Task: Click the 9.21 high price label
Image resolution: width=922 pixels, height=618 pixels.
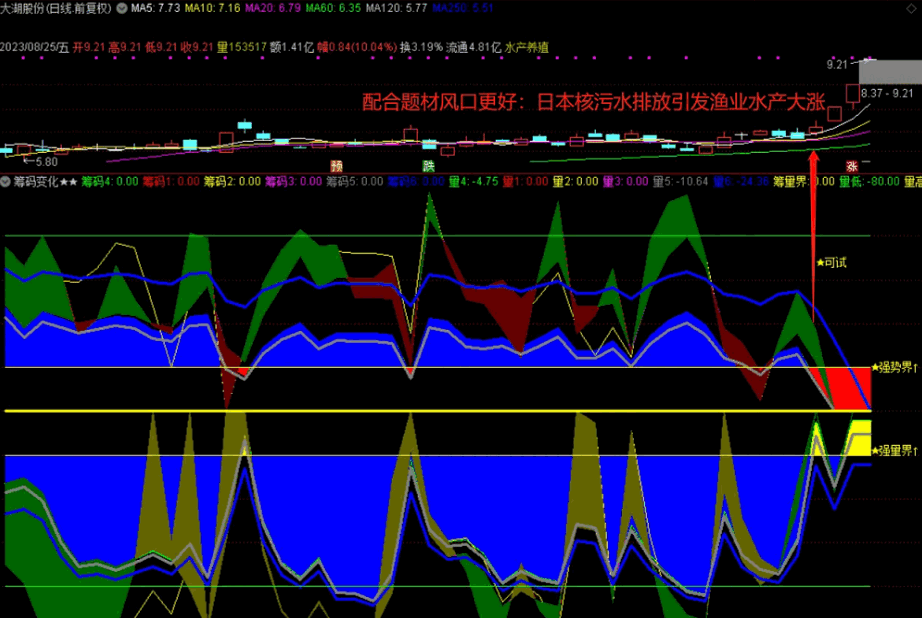Action: tap(837, 65)
